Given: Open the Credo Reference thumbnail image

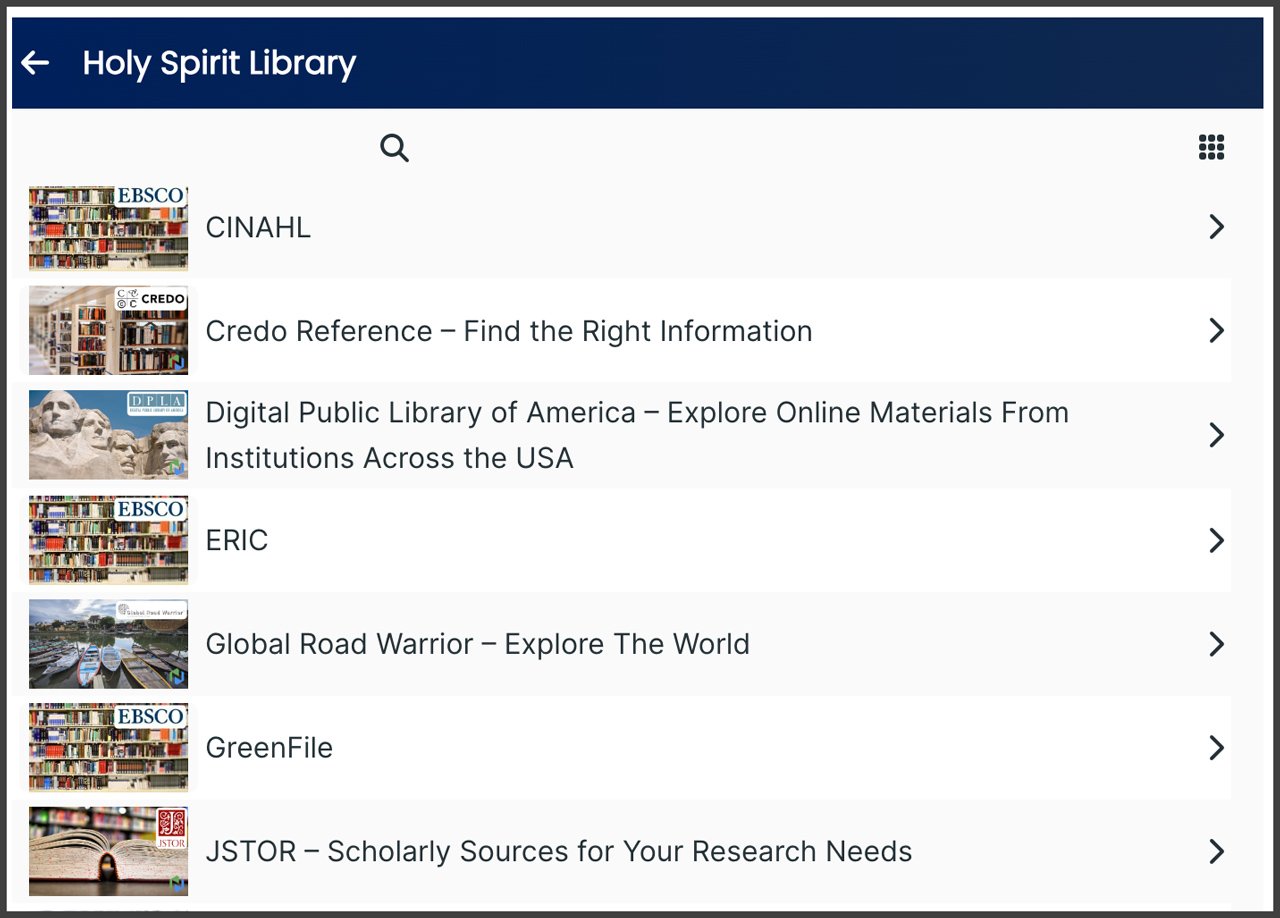Looking at the screenshot, I should [108, 331].
